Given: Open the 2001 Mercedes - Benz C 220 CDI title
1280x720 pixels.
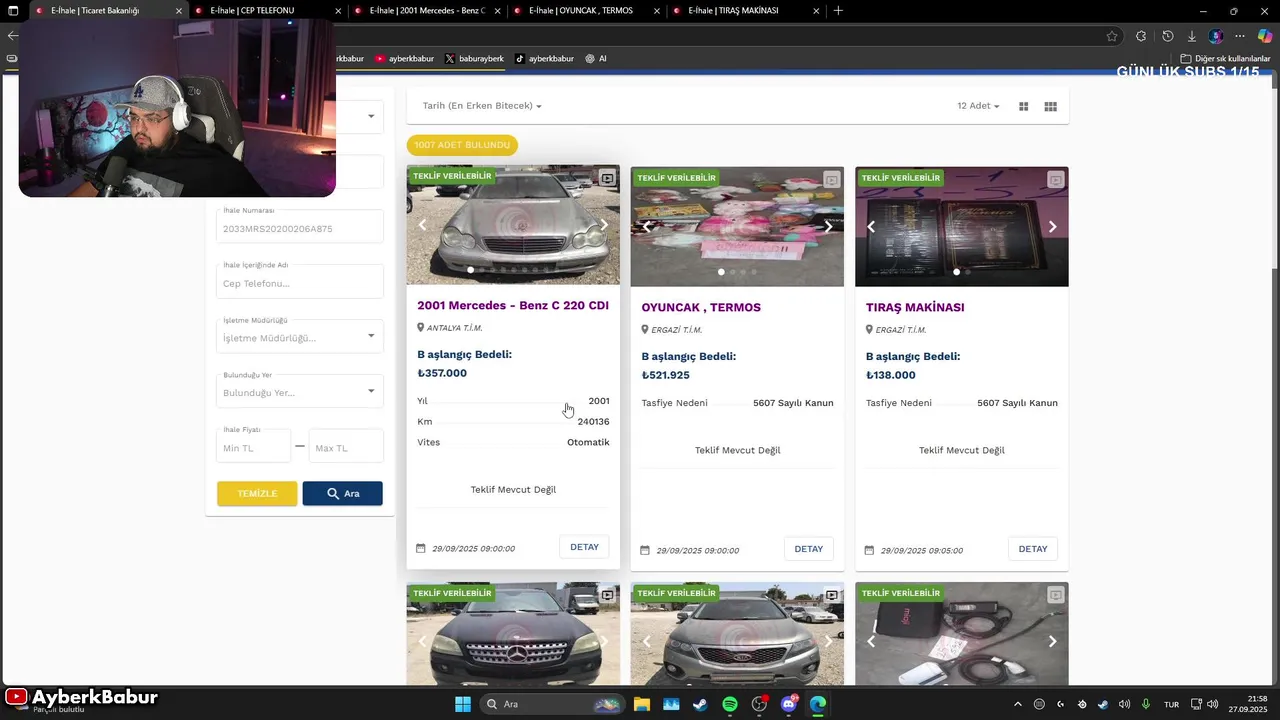Looking at the screenshot, I should [513, 306].
